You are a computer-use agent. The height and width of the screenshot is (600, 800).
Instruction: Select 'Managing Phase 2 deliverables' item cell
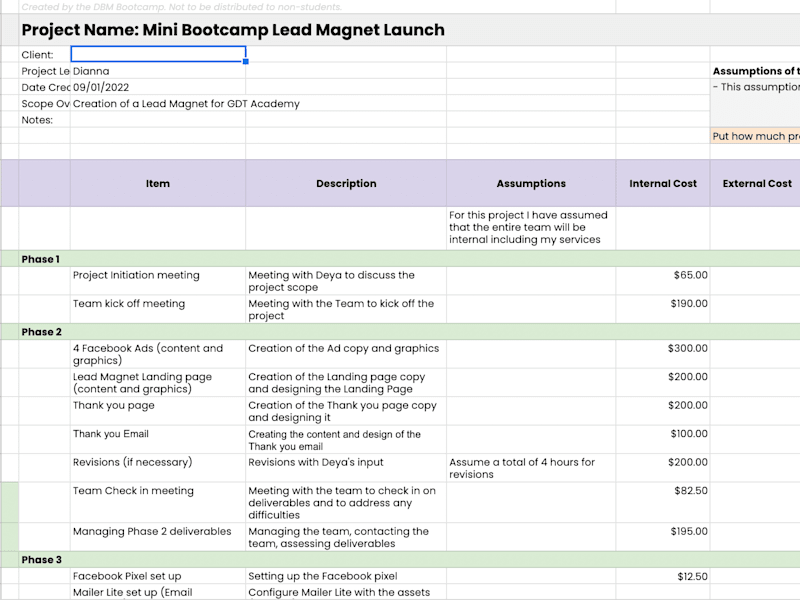pyautogui.click(x=158, y=537)
